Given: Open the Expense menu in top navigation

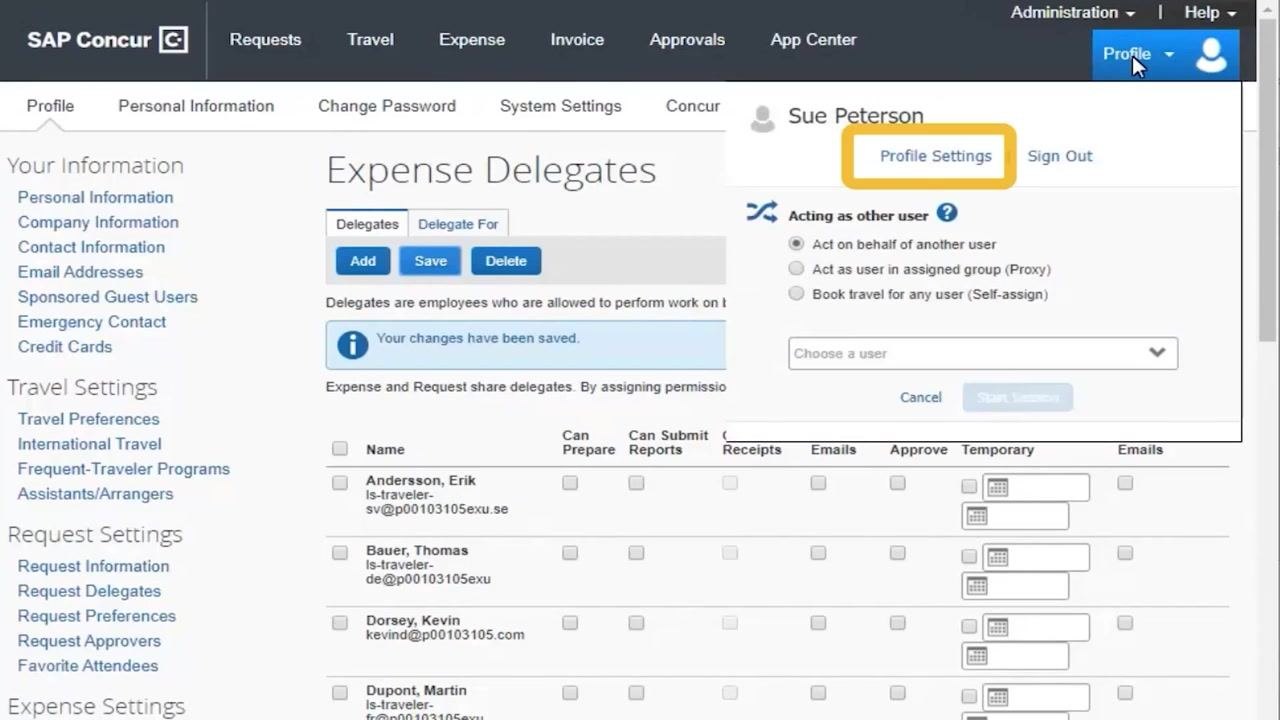Looking at the screenshot, I should tap(472, 40).
